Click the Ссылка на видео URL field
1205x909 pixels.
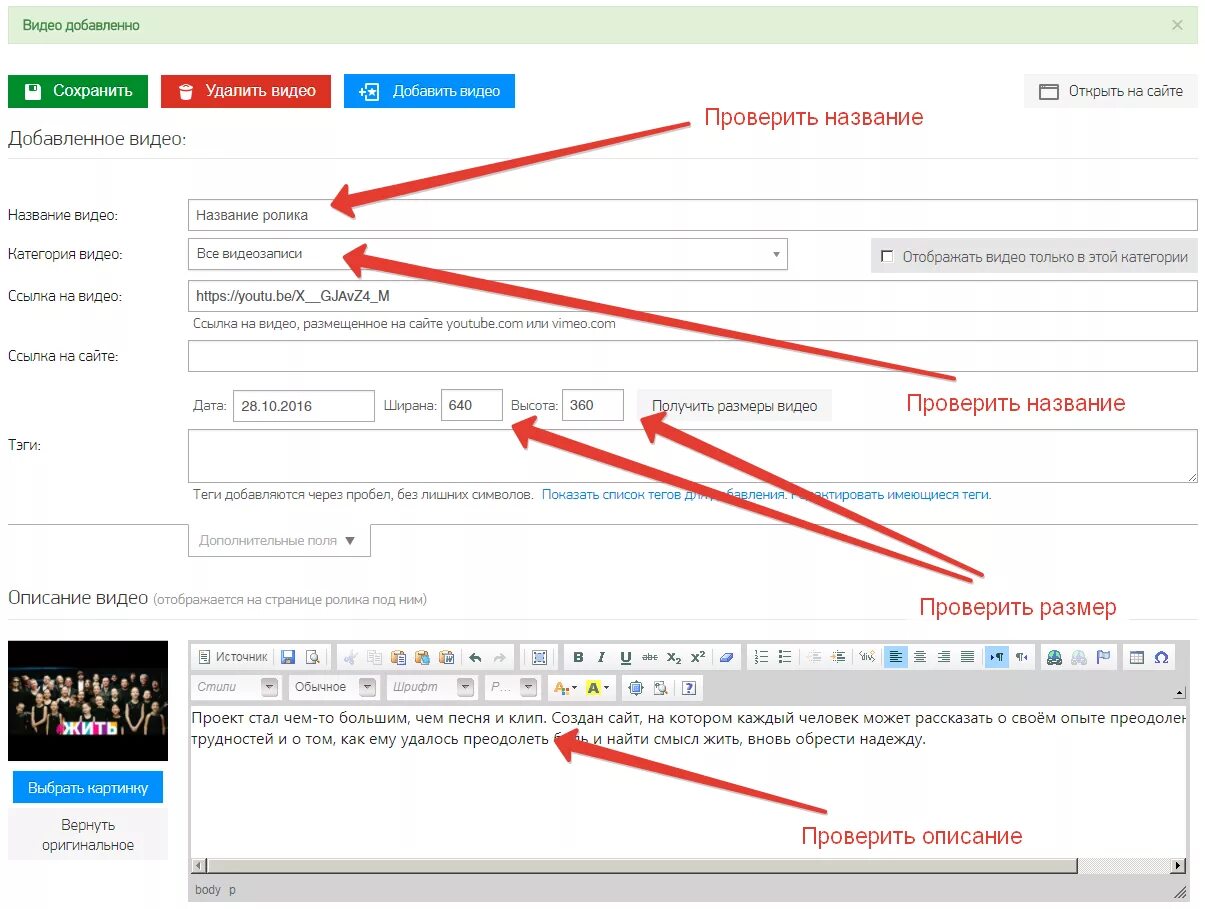pos(692,296)
